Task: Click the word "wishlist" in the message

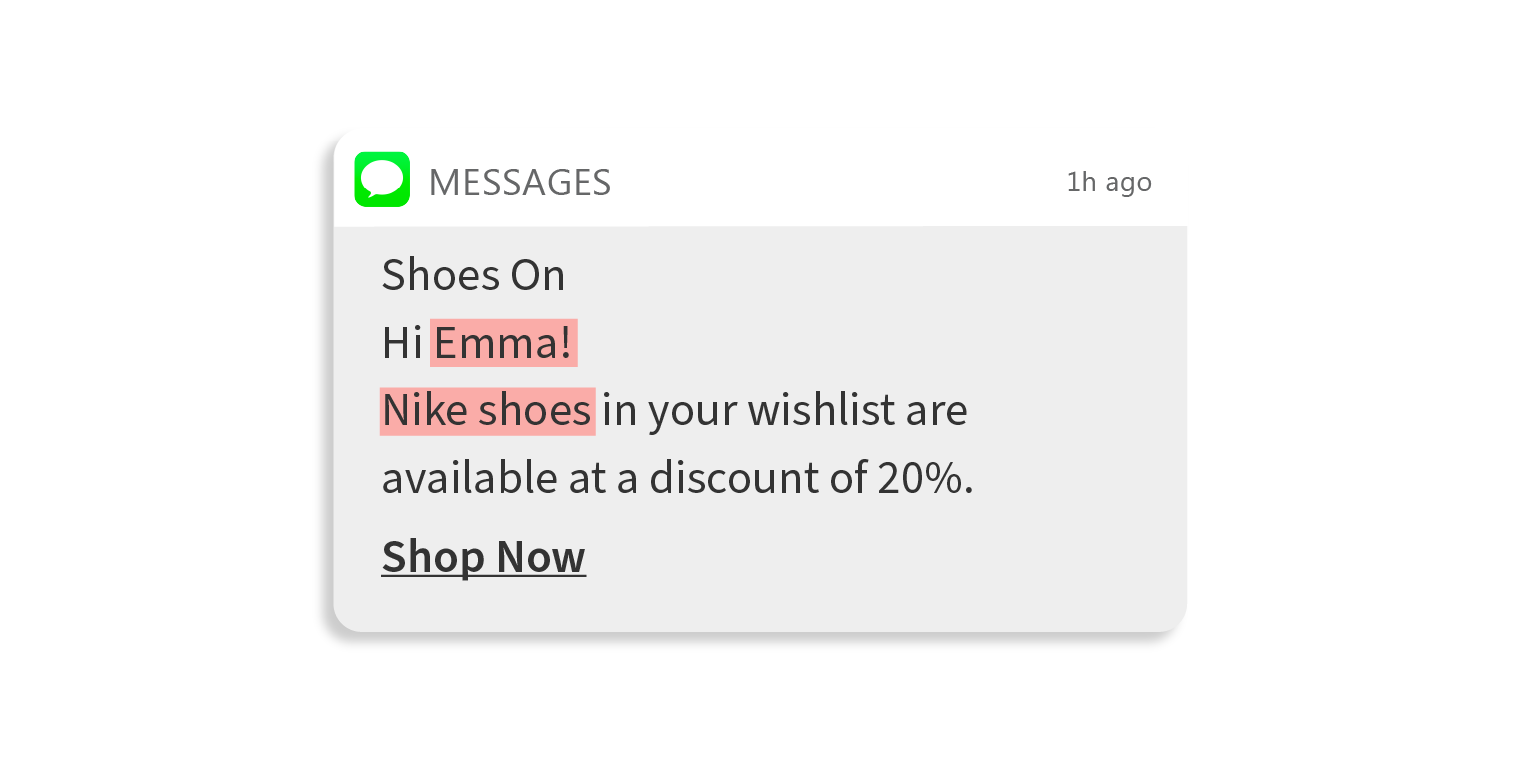Action: 821,411
